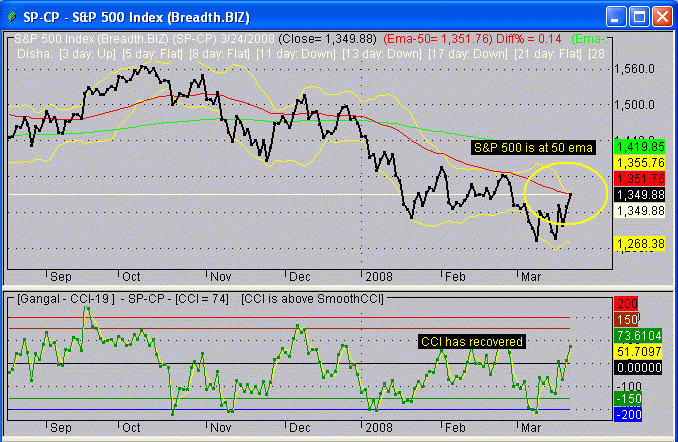Click 'Sep' on the price chart time axis

61,277
